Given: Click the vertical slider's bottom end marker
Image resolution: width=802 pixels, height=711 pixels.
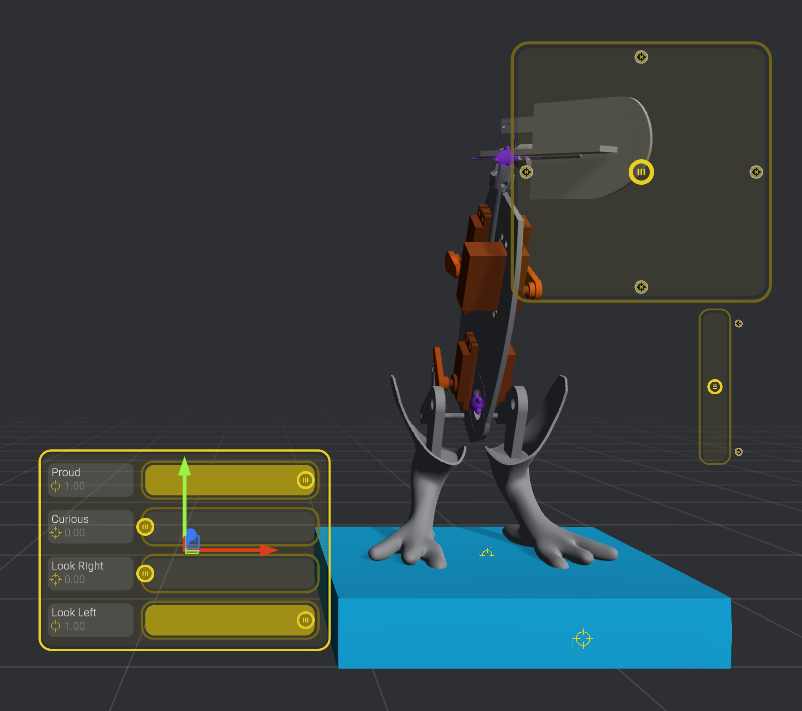Looking at the screenshot, I should (x=739, y=452).
